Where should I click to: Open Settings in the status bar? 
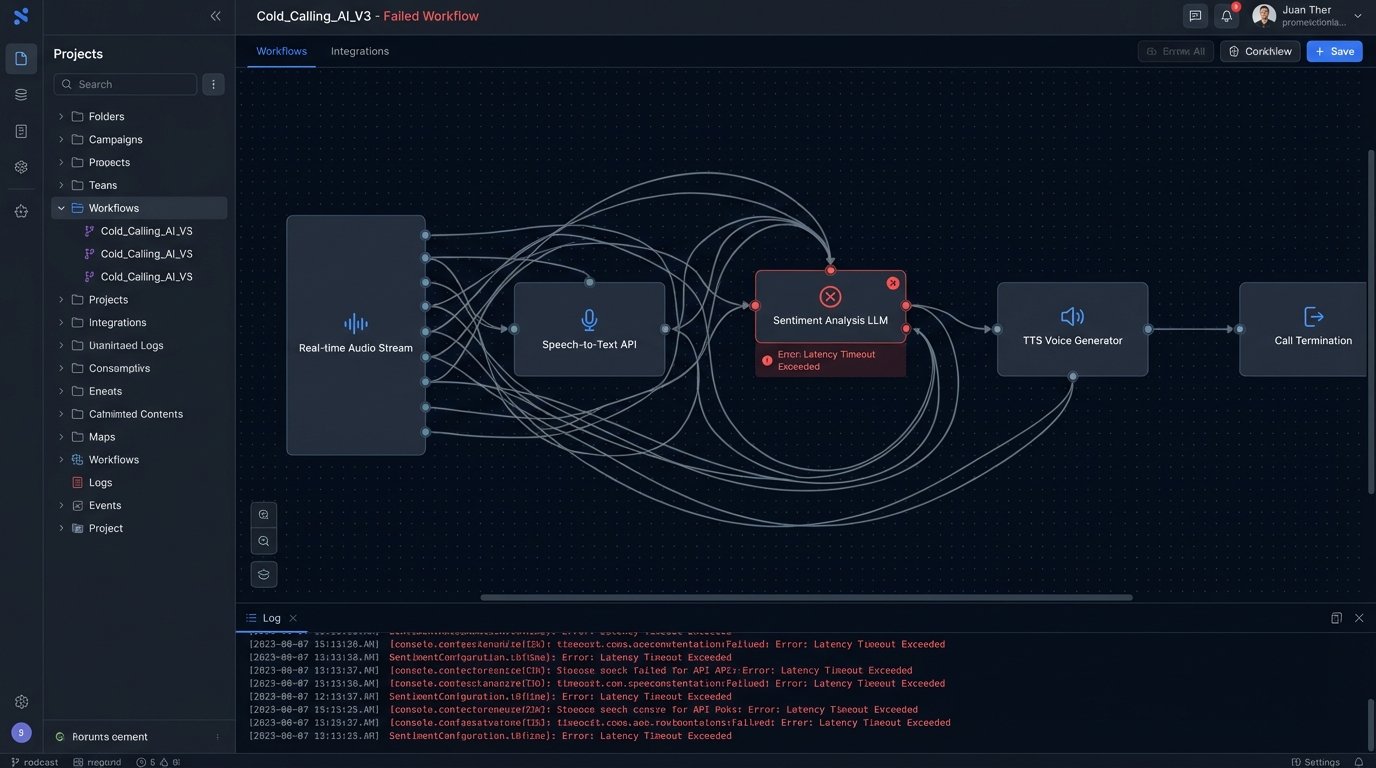click(x=1315, y=762)
